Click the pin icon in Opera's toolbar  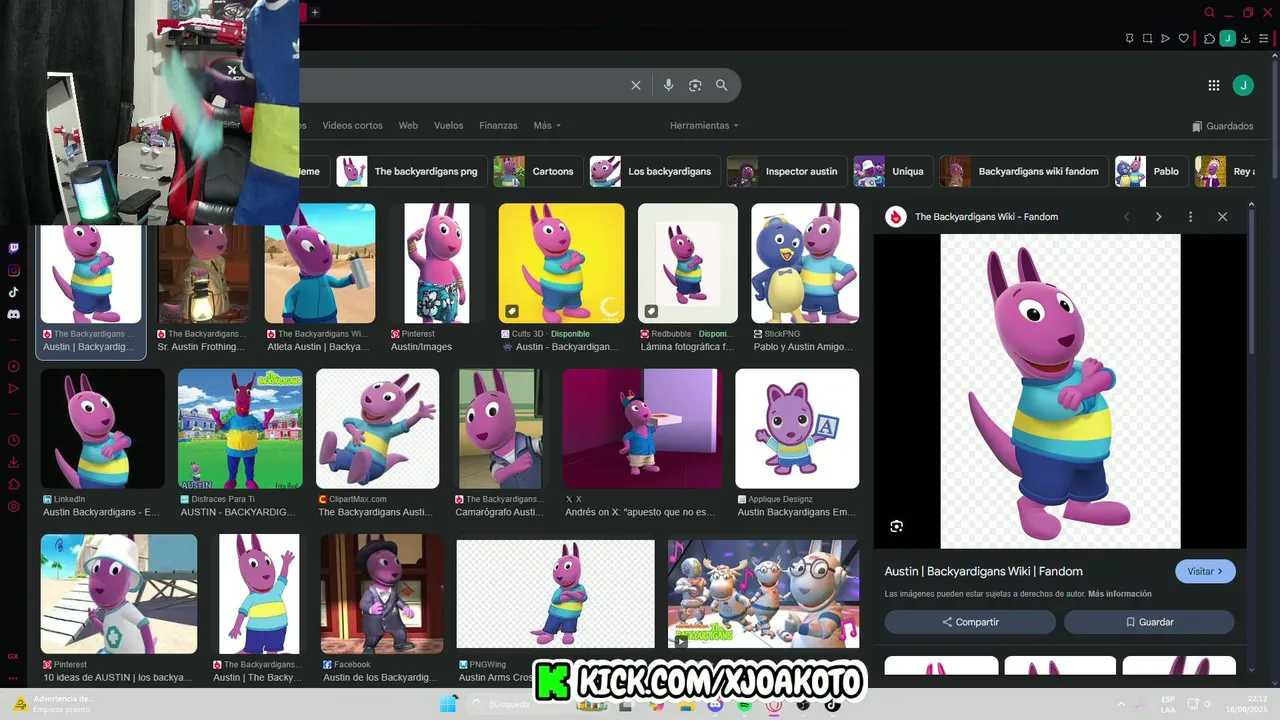1129,38
